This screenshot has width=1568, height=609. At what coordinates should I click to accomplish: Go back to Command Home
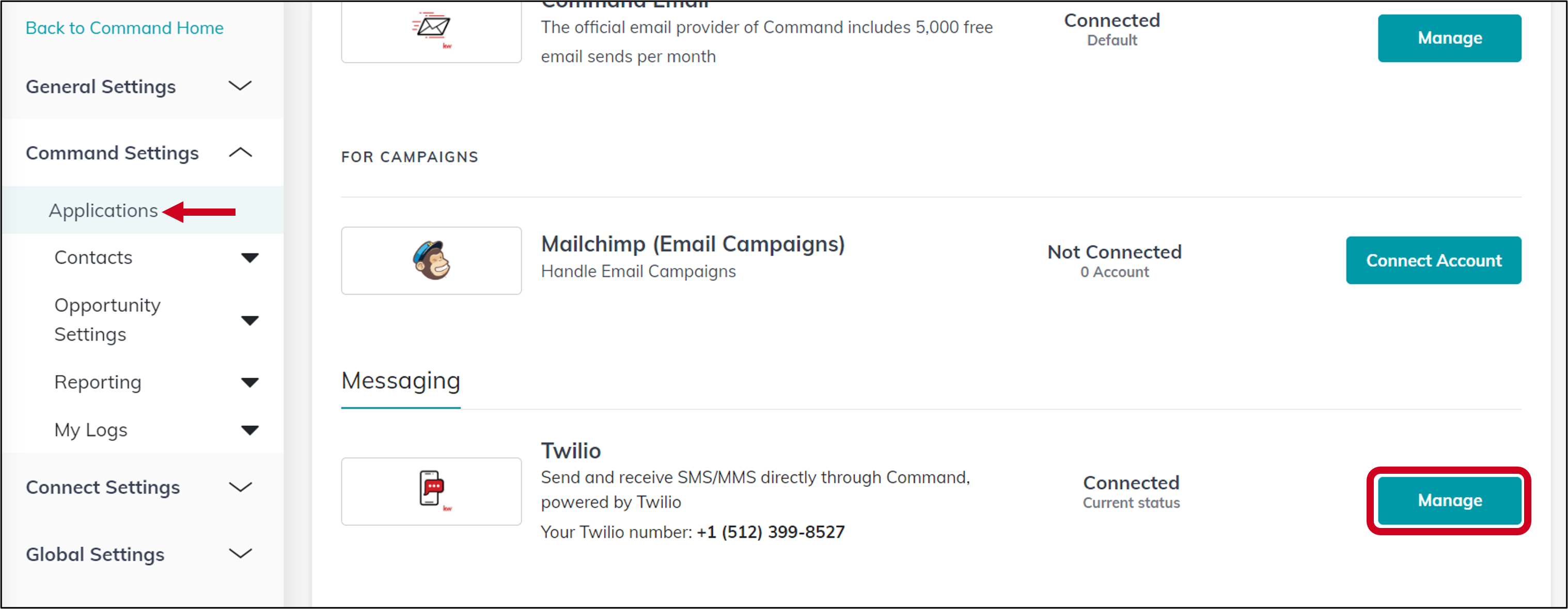point(124,28)
